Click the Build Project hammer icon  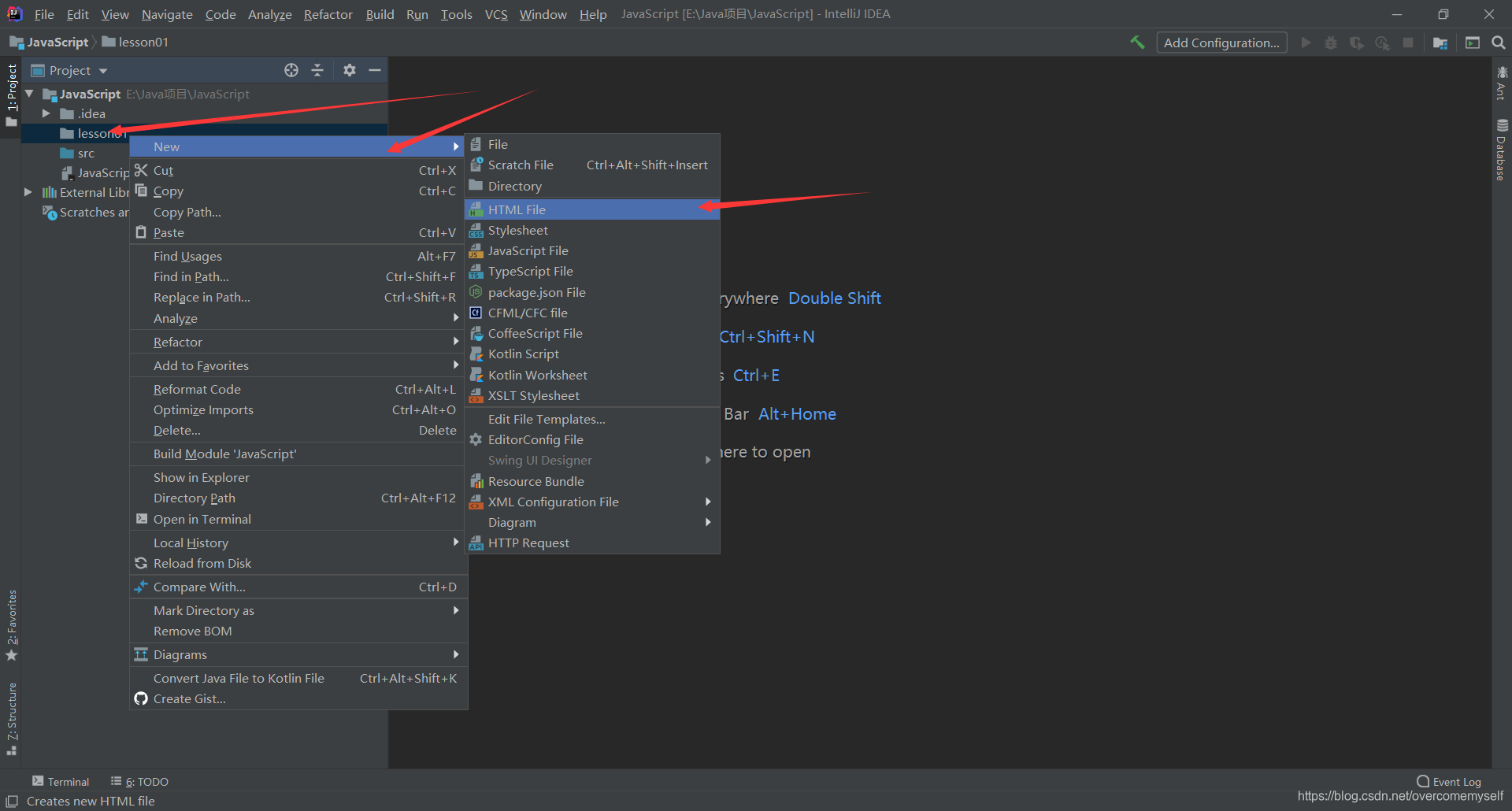point(1137,43)
